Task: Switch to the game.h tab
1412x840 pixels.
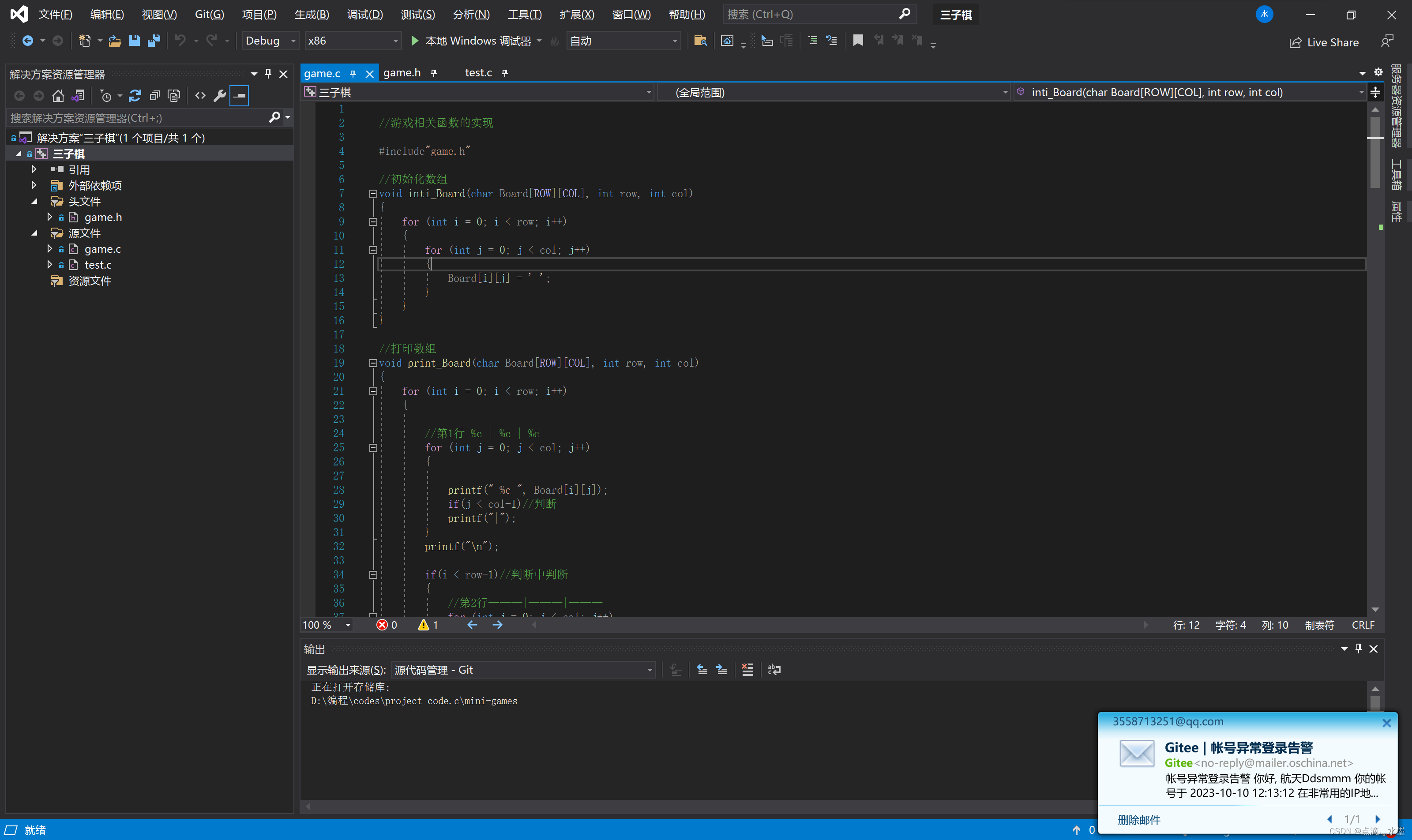Action: pyautogui.click(x=402, y=72)
